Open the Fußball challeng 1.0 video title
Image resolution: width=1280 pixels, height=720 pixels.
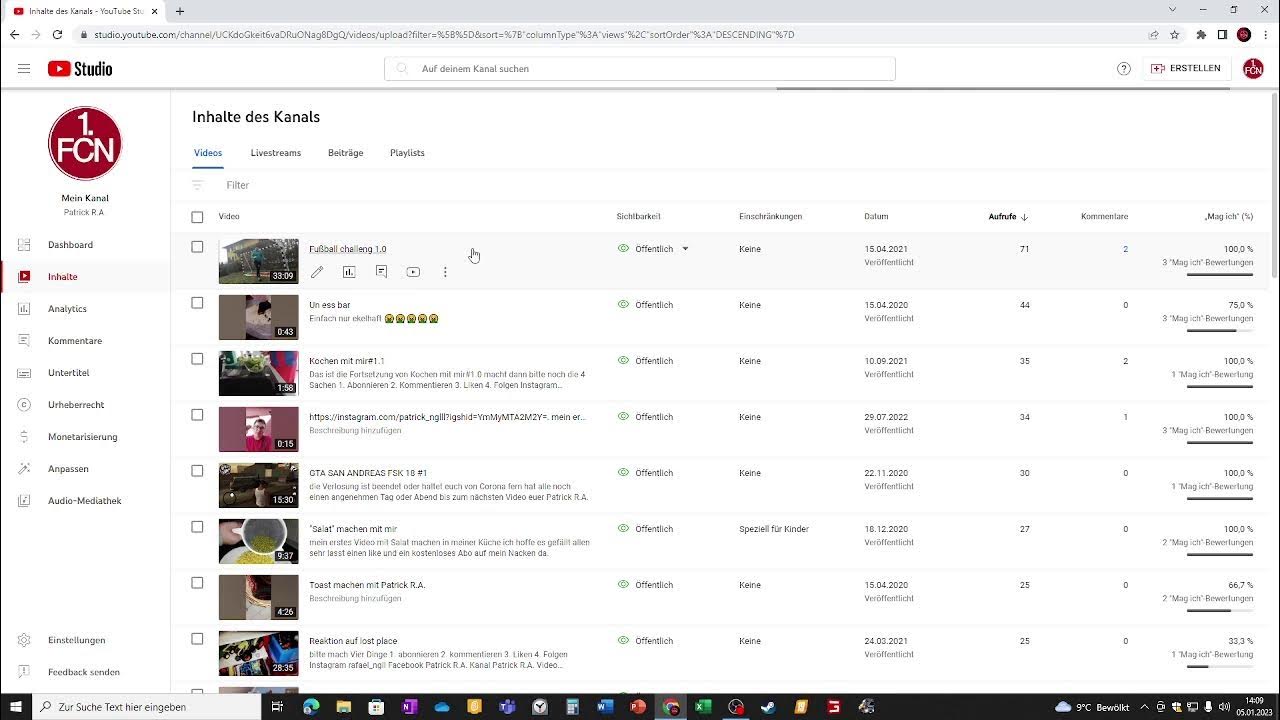coord(347,249)
